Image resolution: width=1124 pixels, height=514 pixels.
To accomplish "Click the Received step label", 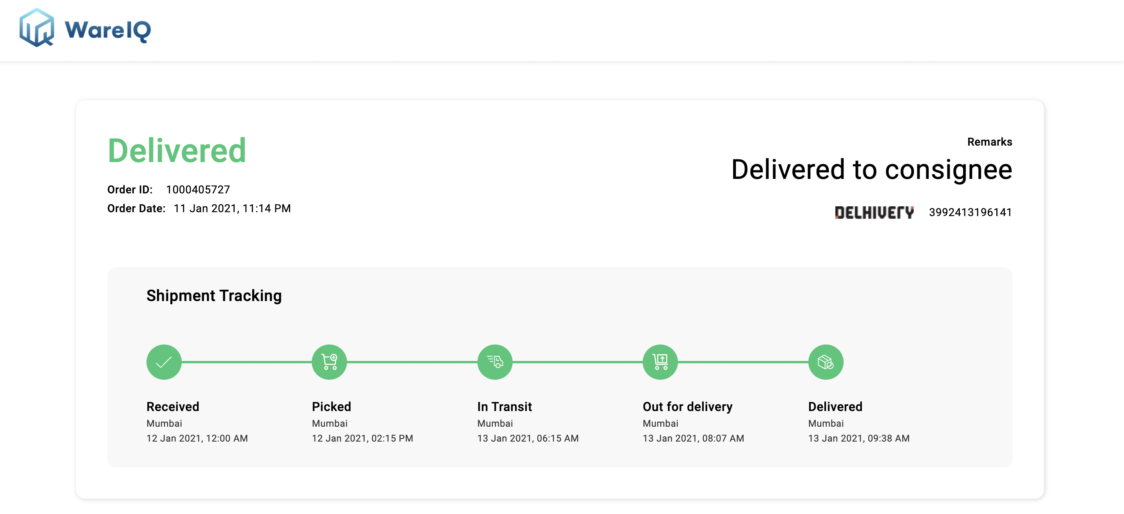I will click(x=173, y=406).
